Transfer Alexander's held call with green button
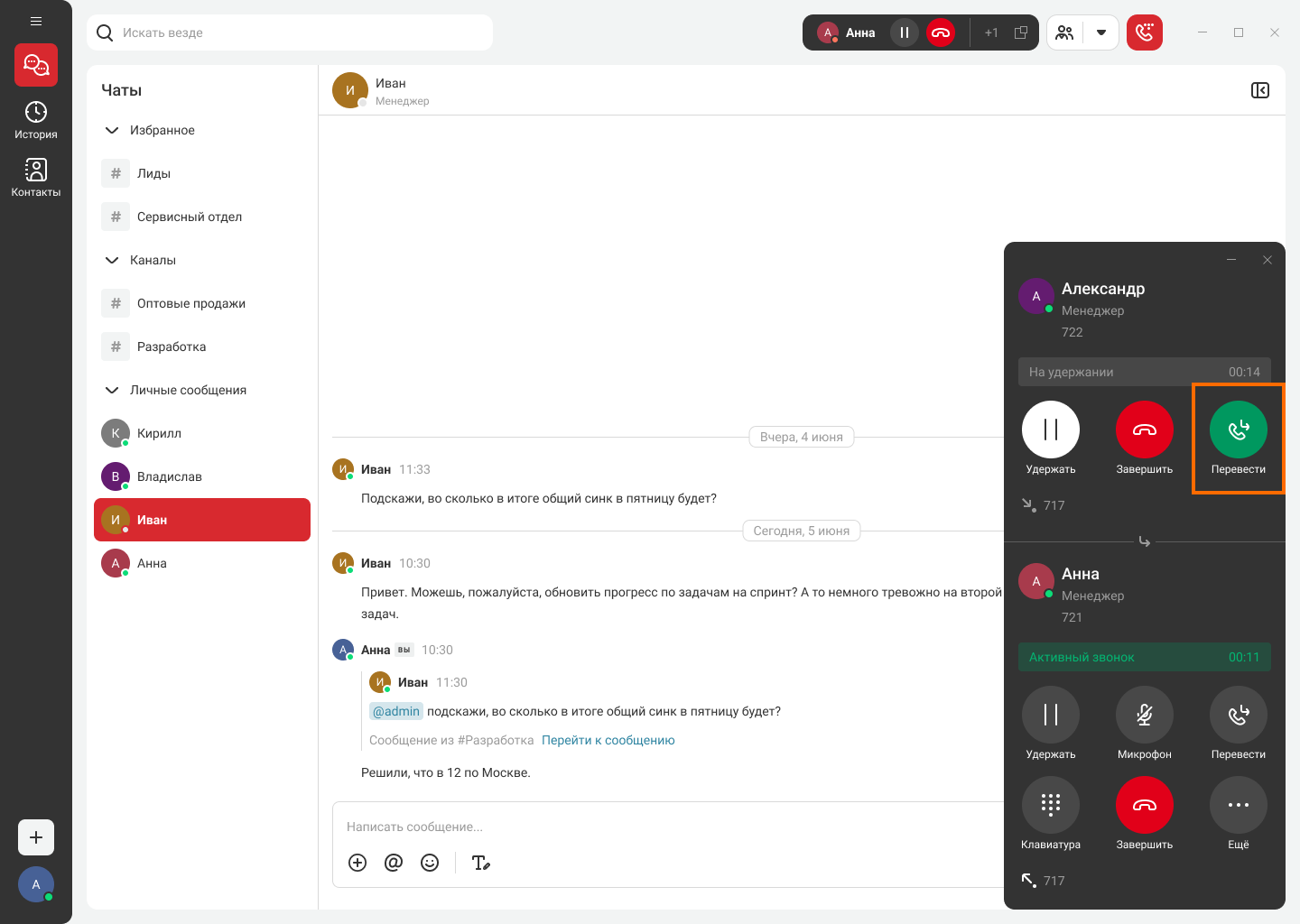 point(1238,430)
